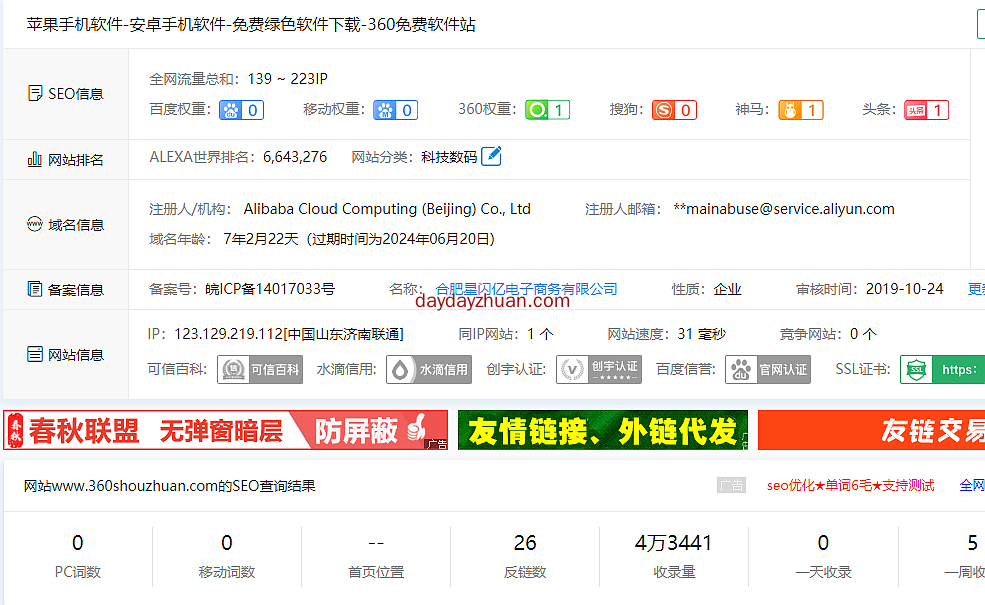985x605 pixels.
Task: Click the mobile weight badge showing 0
Action: tap(395, 110)
